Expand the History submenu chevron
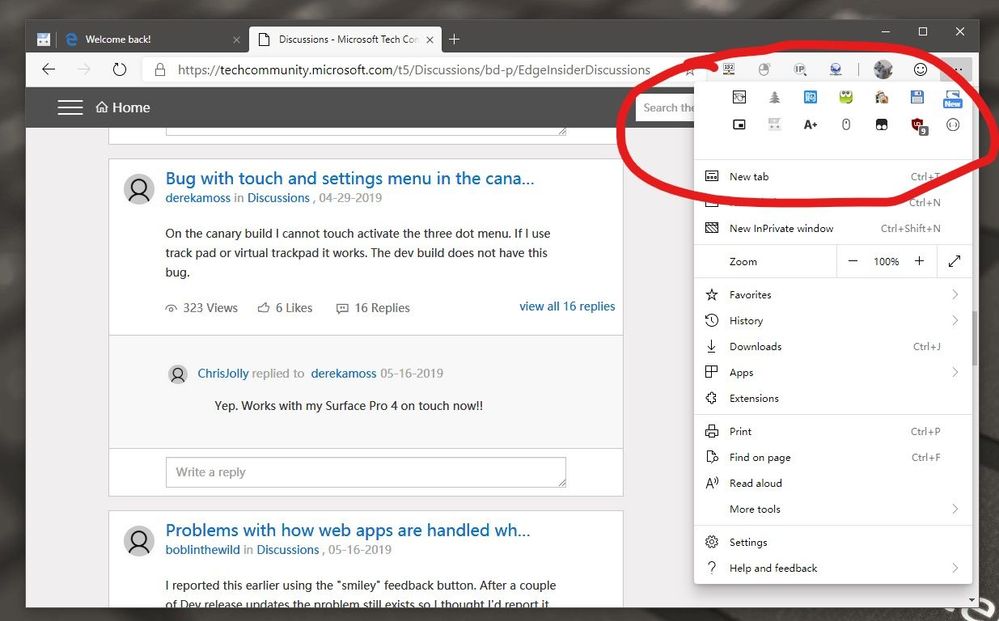The image size is (999, 621). point(955,320)
